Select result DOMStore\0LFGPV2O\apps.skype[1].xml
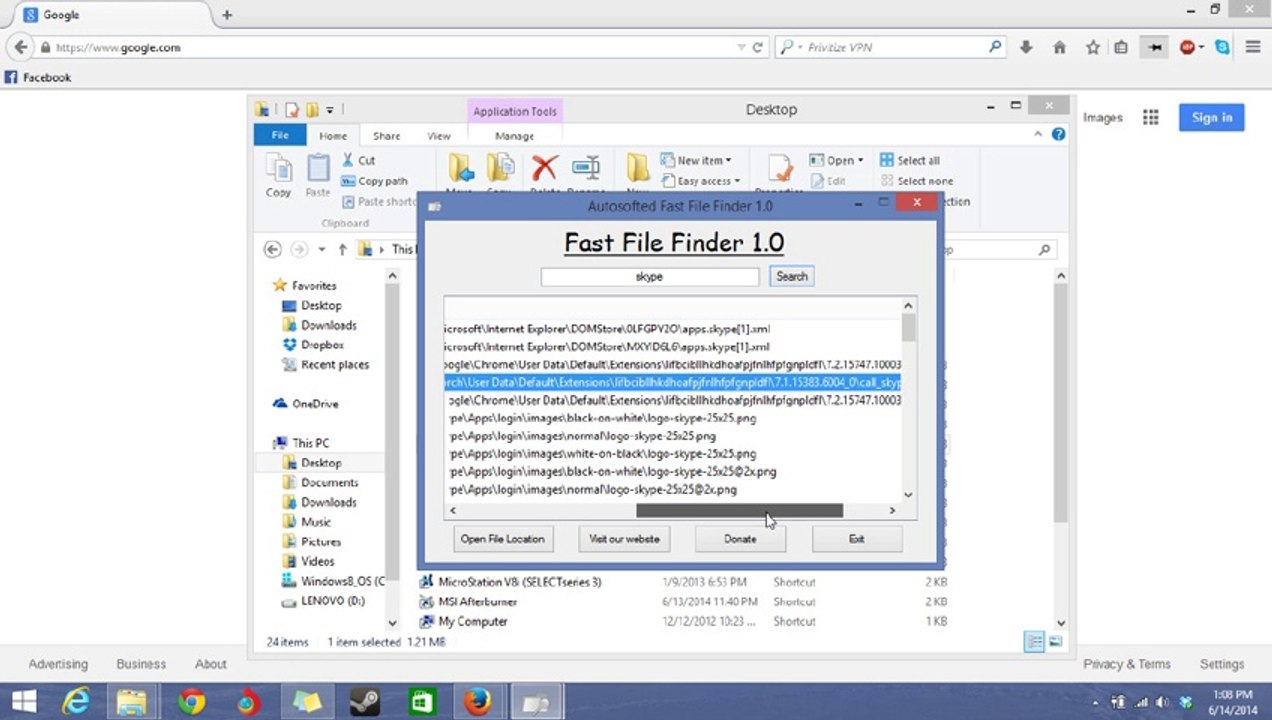1272x720 pixels. [x=607, y=328]
